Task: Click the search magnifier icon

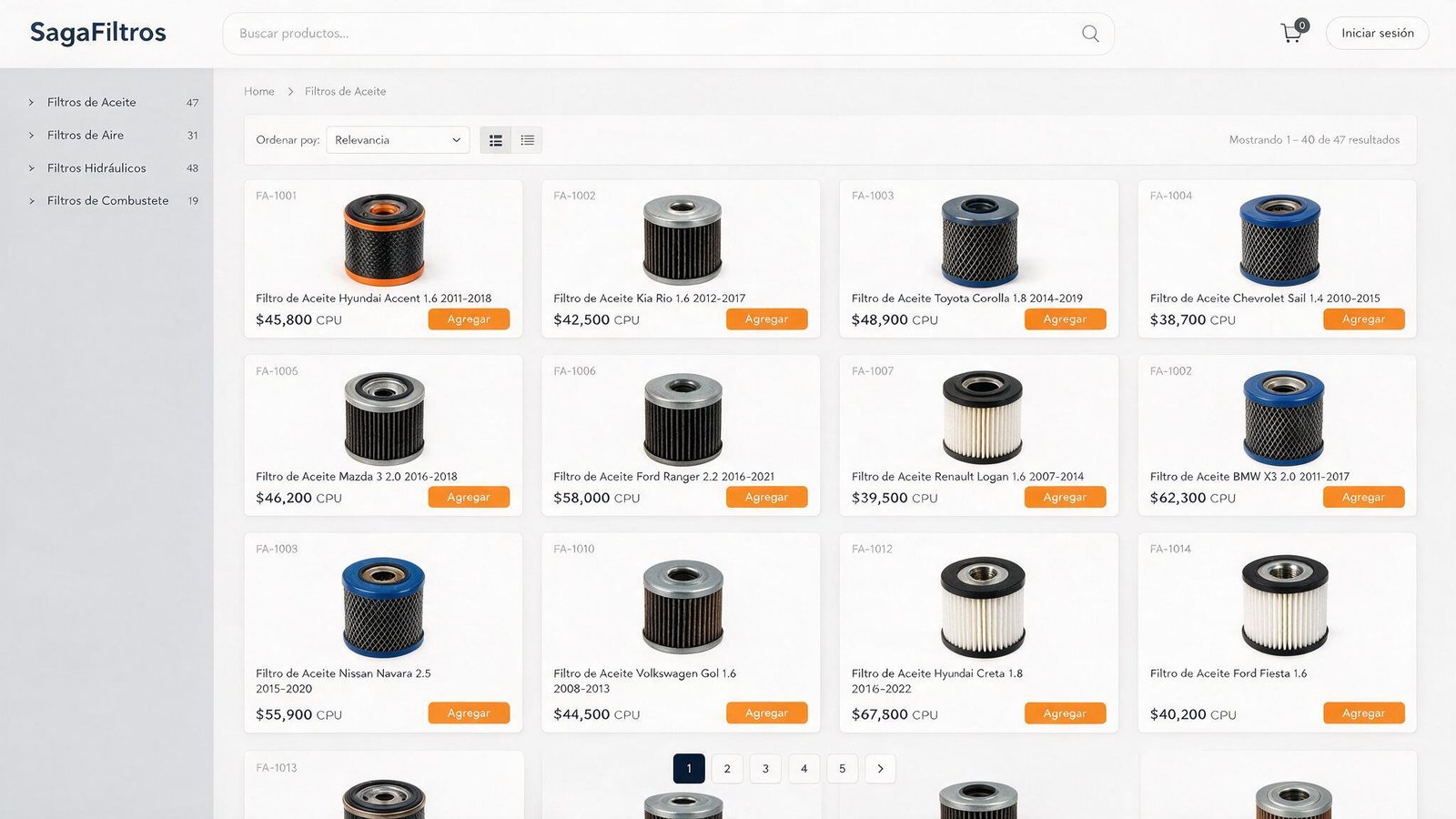Action: (x=1089, y=34)
